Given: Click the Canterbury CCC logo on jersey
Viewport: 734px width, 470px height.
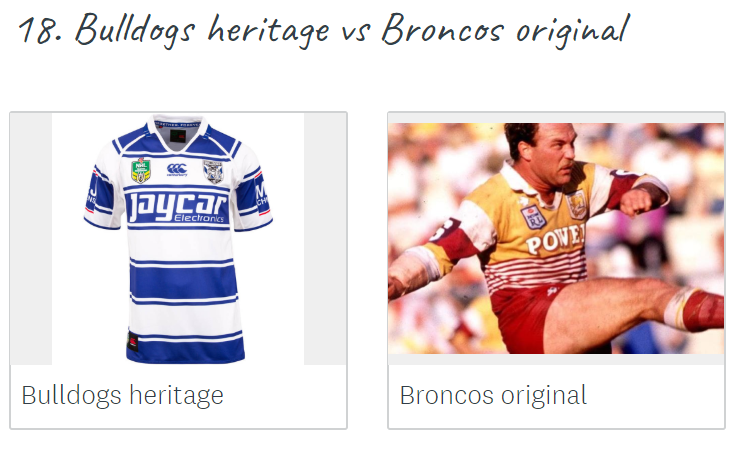Looking at the screenshot, I should (177, 170).
